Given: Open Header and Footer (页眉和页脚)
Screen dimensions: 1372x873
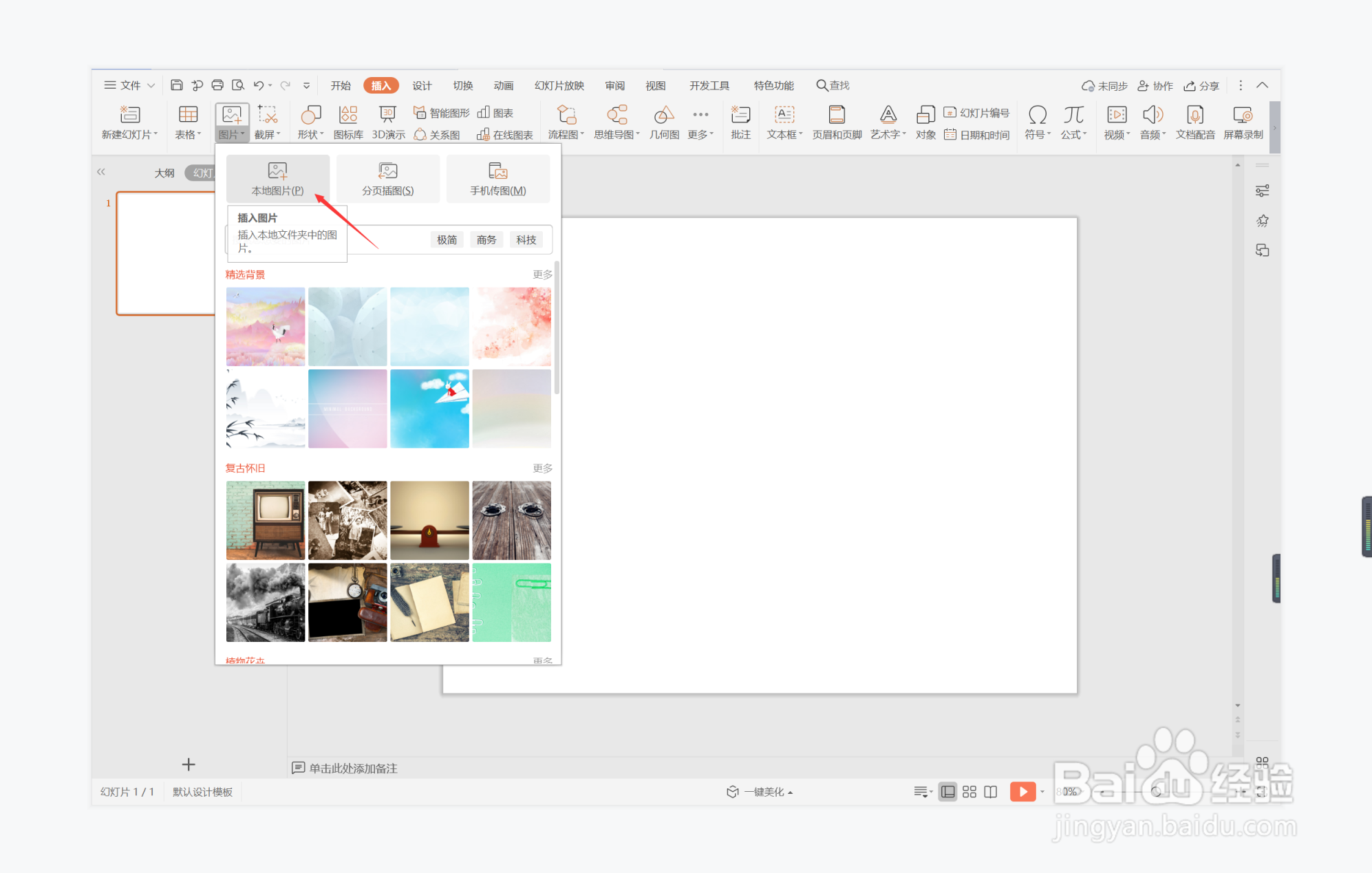Looking at the screenshot, I should pyautogui.click(x=837, y=122).
